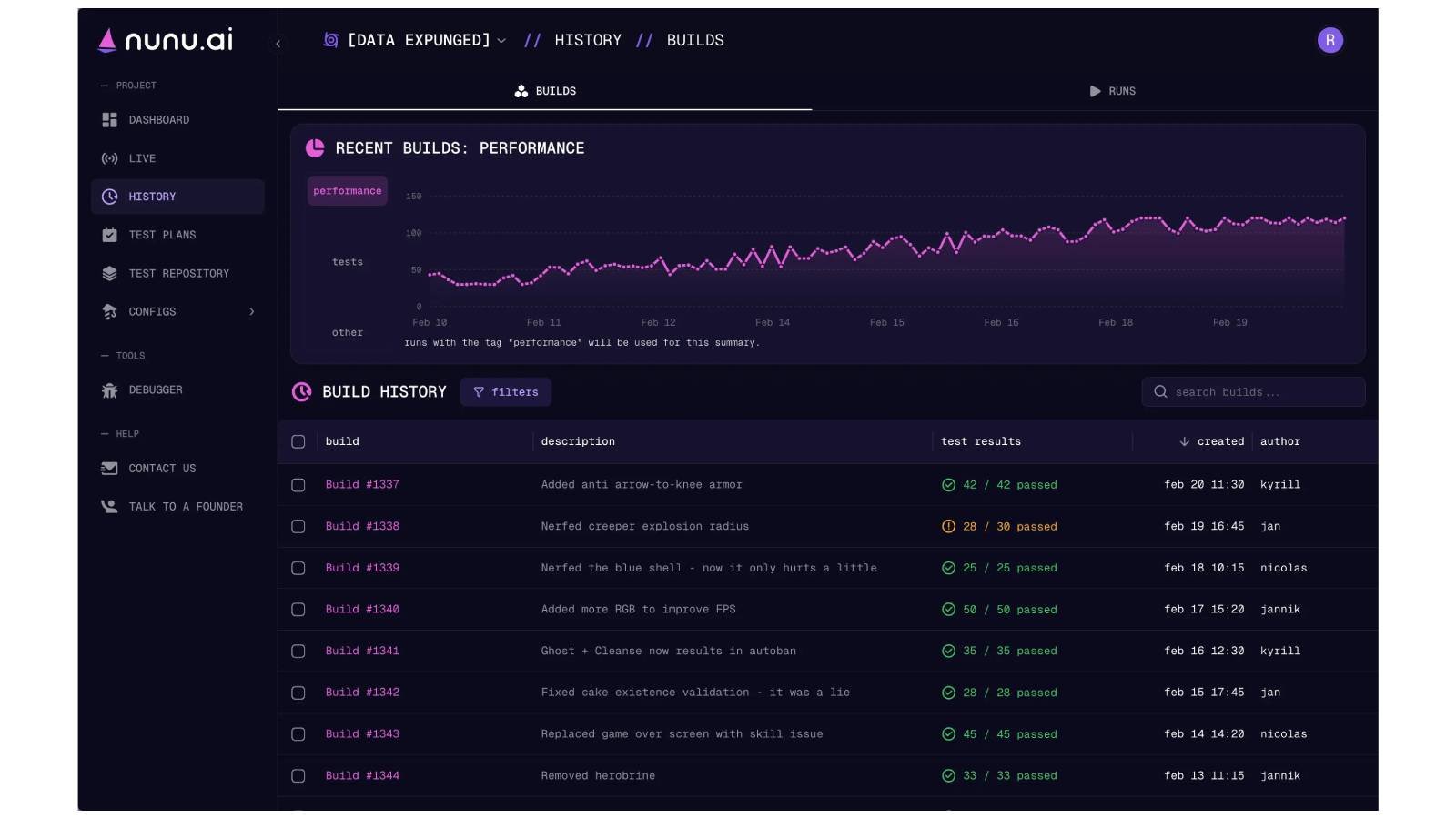Viewport: 1456px width, 819px height.
Task: Click the nunu.ai logo
Action: tap(166, 40)
